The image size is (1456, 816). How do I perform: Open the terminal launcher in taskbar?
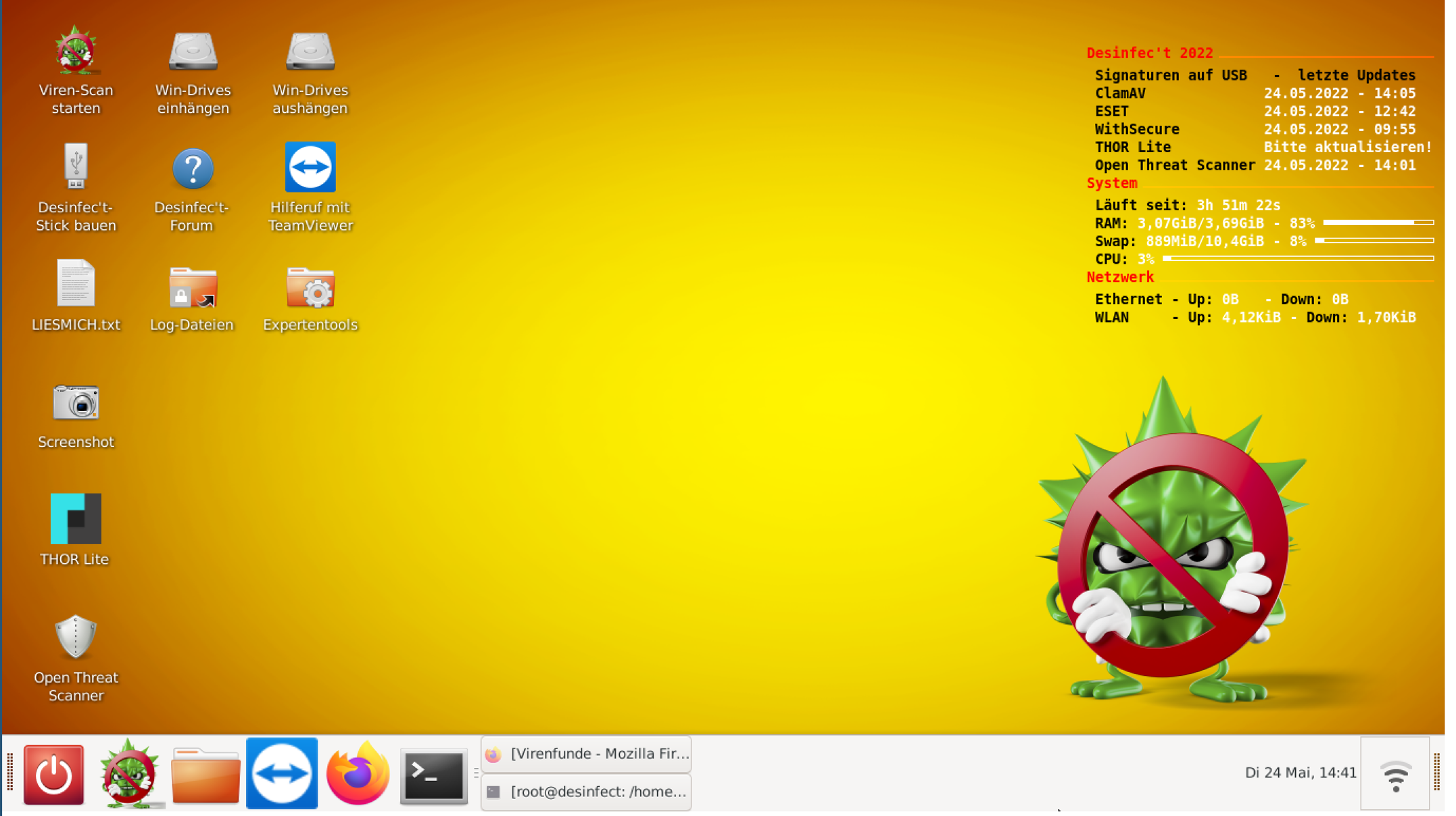click(433, 775)
